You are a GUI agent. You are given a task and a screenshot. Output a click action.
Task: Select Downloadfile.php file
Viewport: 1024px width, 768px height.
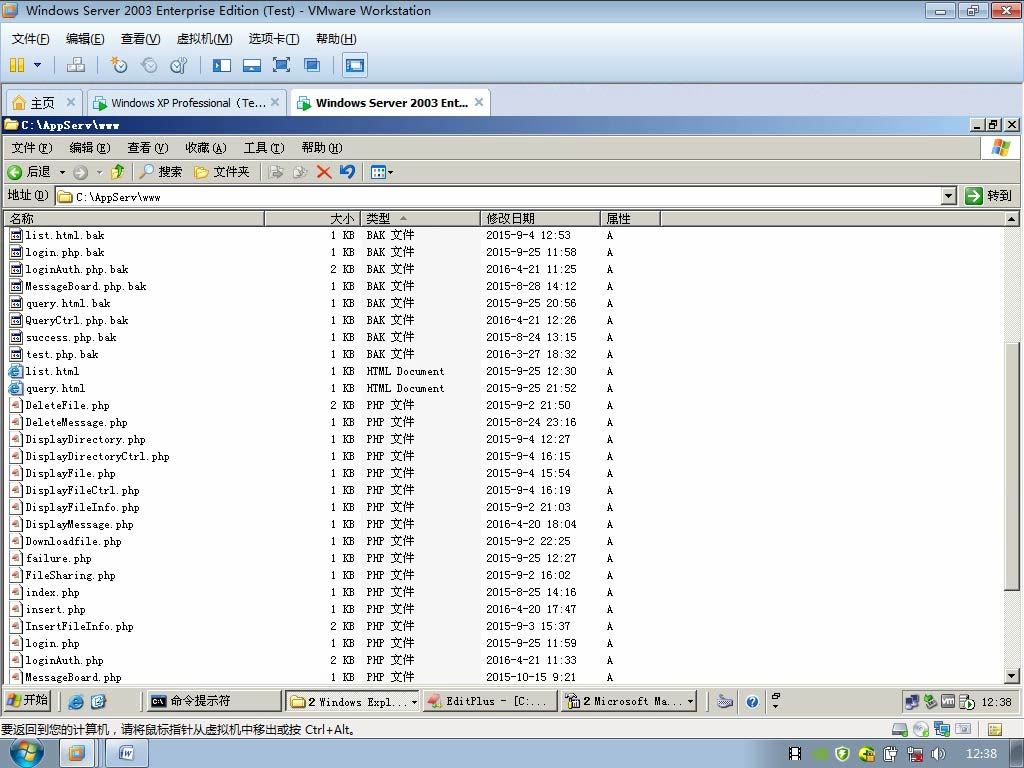click(x=73, y=541)
